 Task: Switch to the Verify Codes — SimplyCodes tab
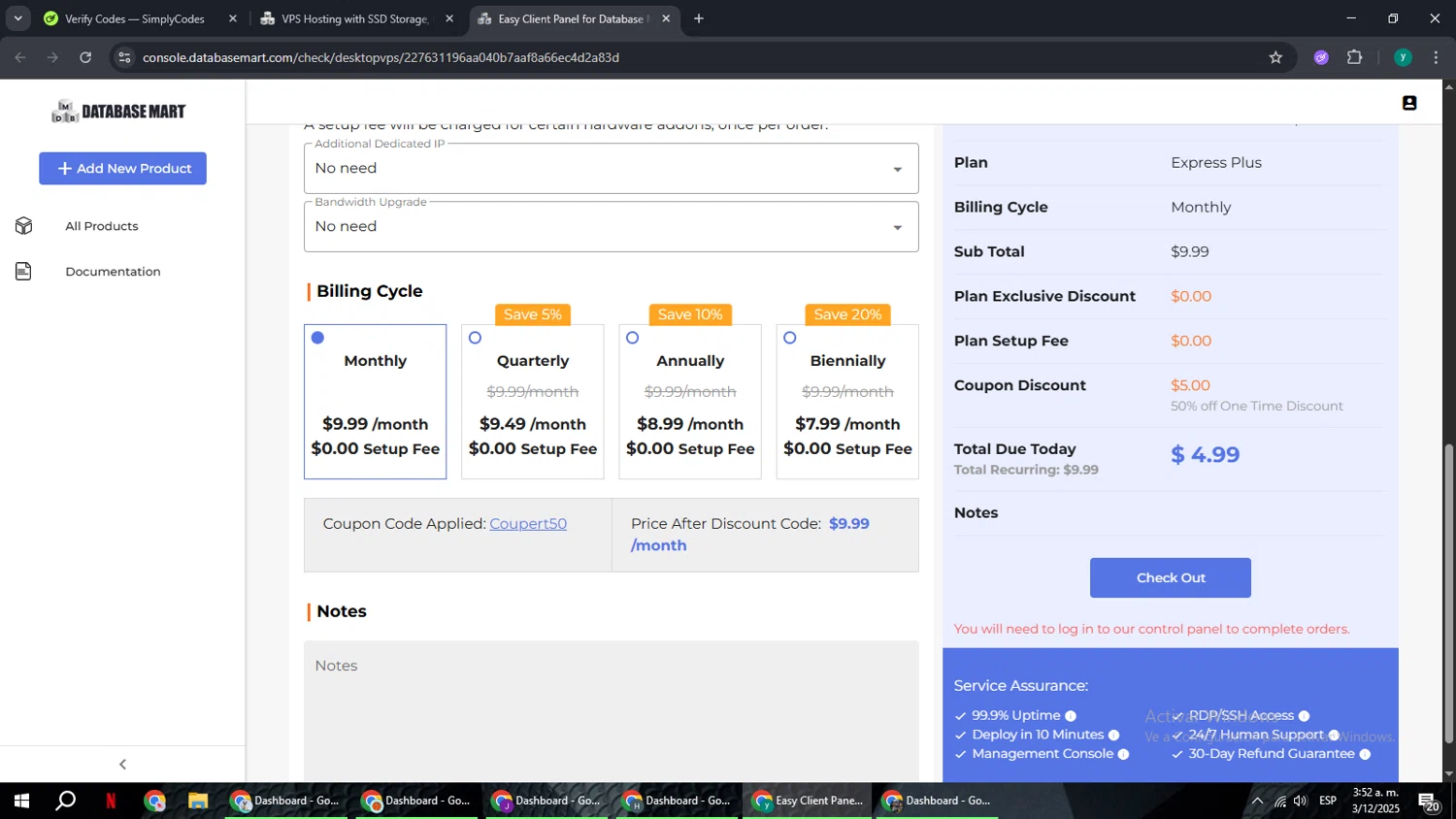tap(134, 18)
